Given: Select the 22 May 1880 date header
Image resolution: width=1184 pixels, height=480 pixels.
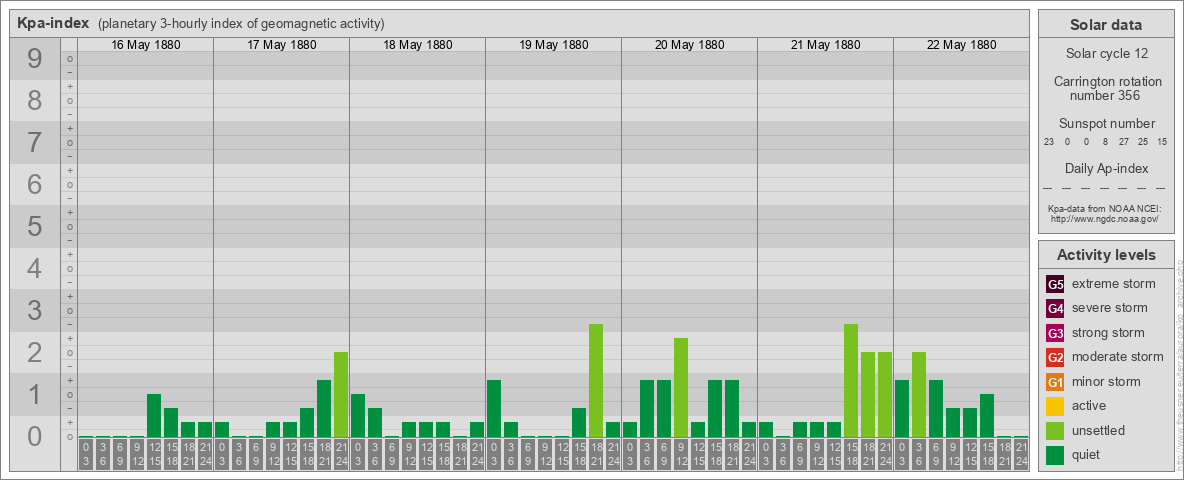Looking at the screenshot, I should [961, 45].
